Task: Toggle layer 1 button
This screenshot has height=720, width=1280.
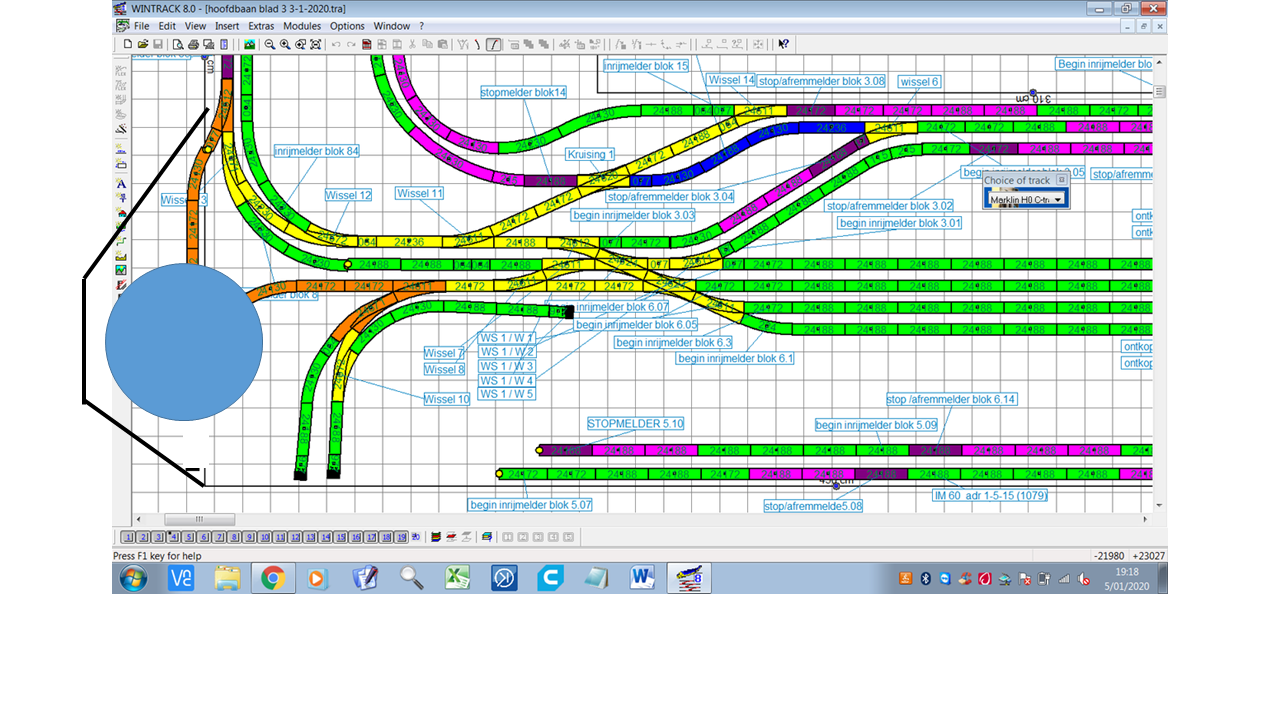Action: 128,537
